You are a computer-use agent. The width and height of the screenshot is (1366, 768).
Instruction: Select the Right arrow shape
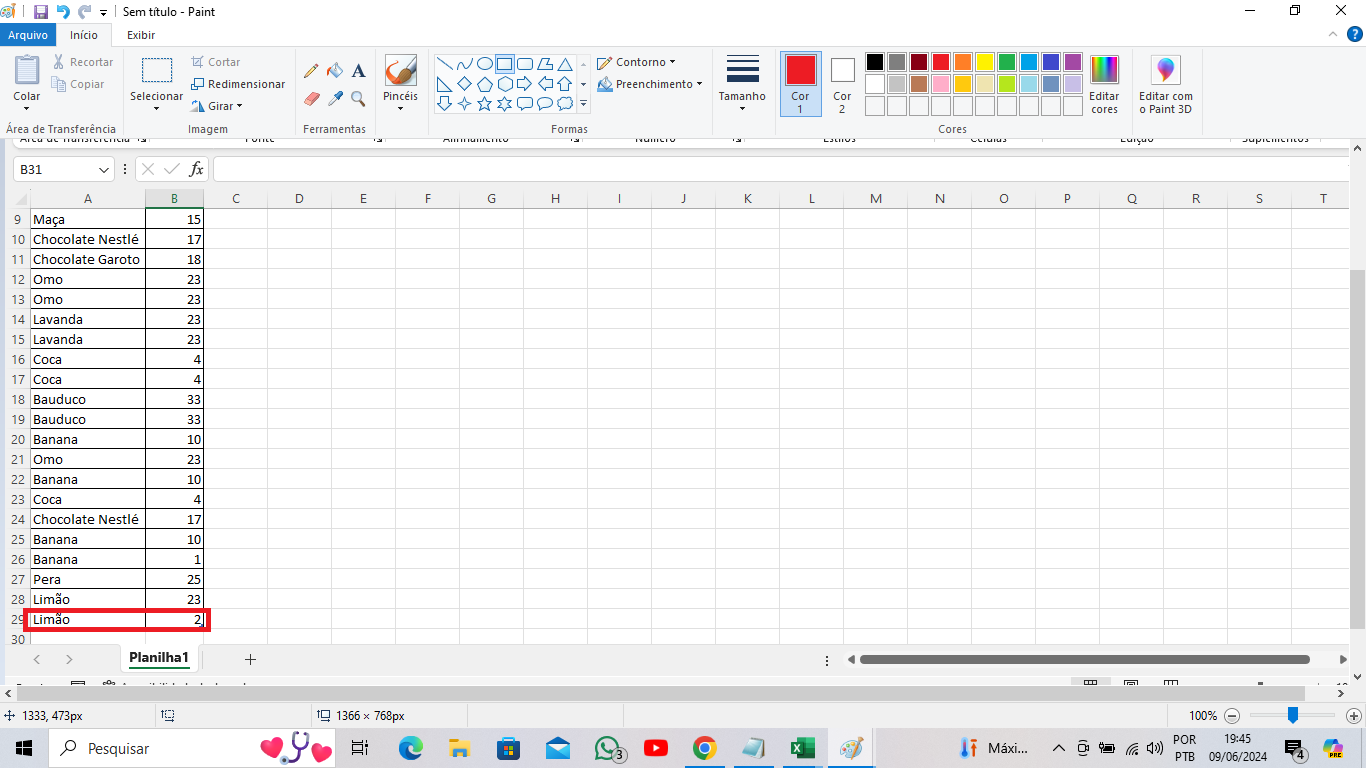(525, 84)
